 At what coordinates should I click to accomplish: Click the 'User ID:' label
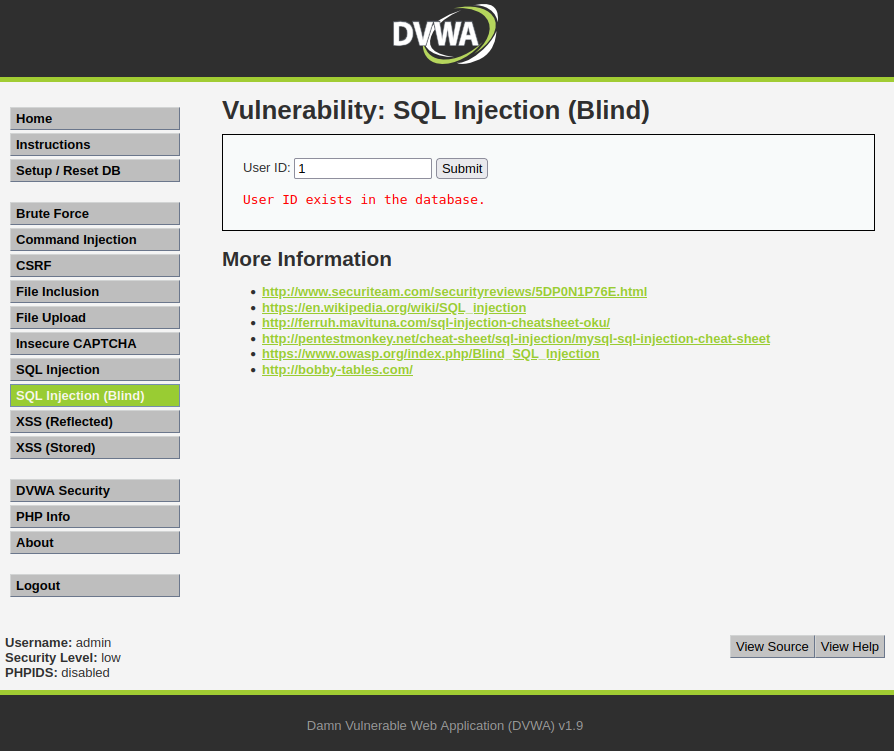click(x=266, y=168)
